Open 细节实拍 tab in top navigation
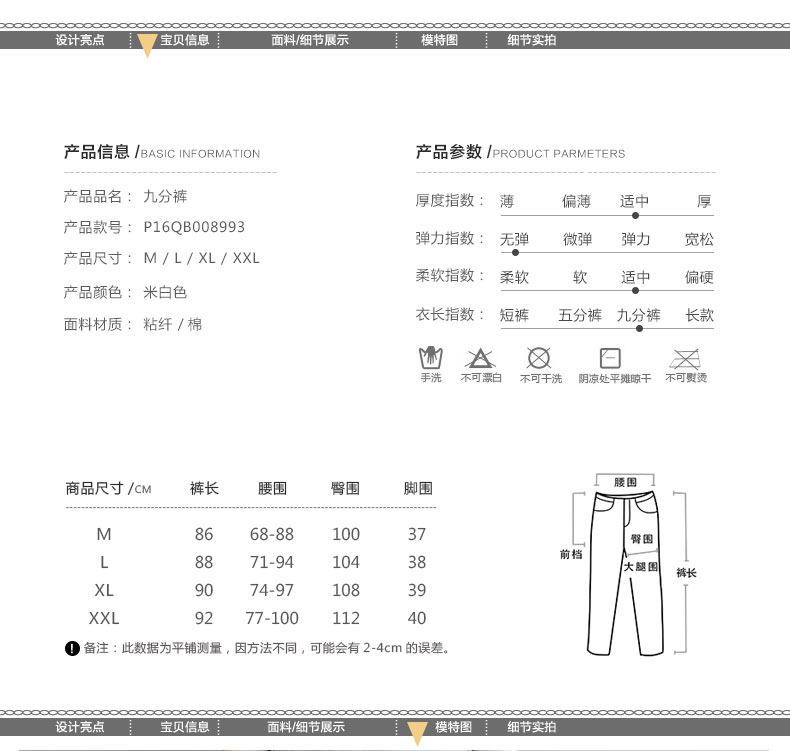This screenshot has height=751, width=790. [532, 40]
